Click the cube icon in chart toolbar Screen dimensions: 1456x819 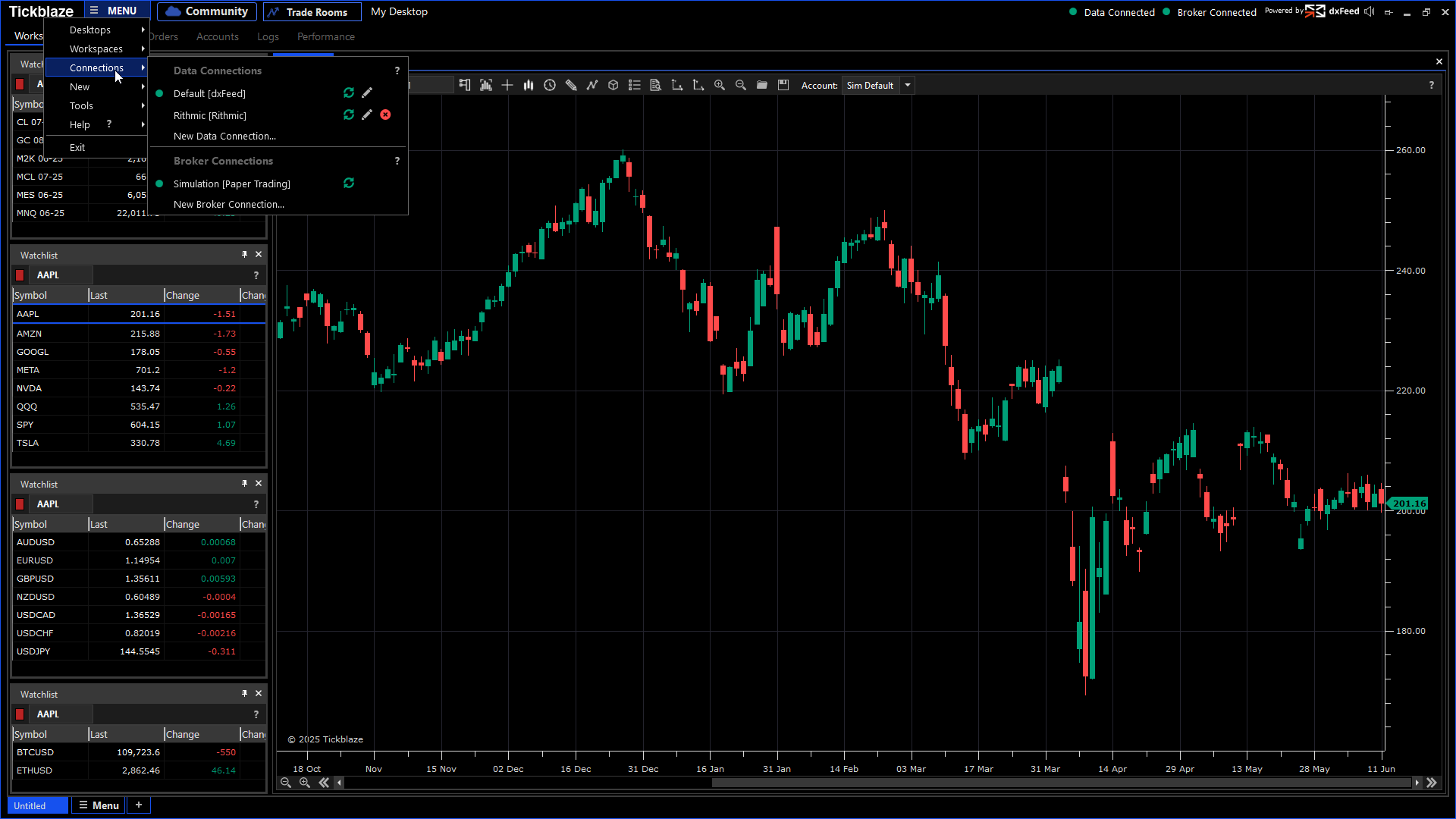(x=613, y=85)
